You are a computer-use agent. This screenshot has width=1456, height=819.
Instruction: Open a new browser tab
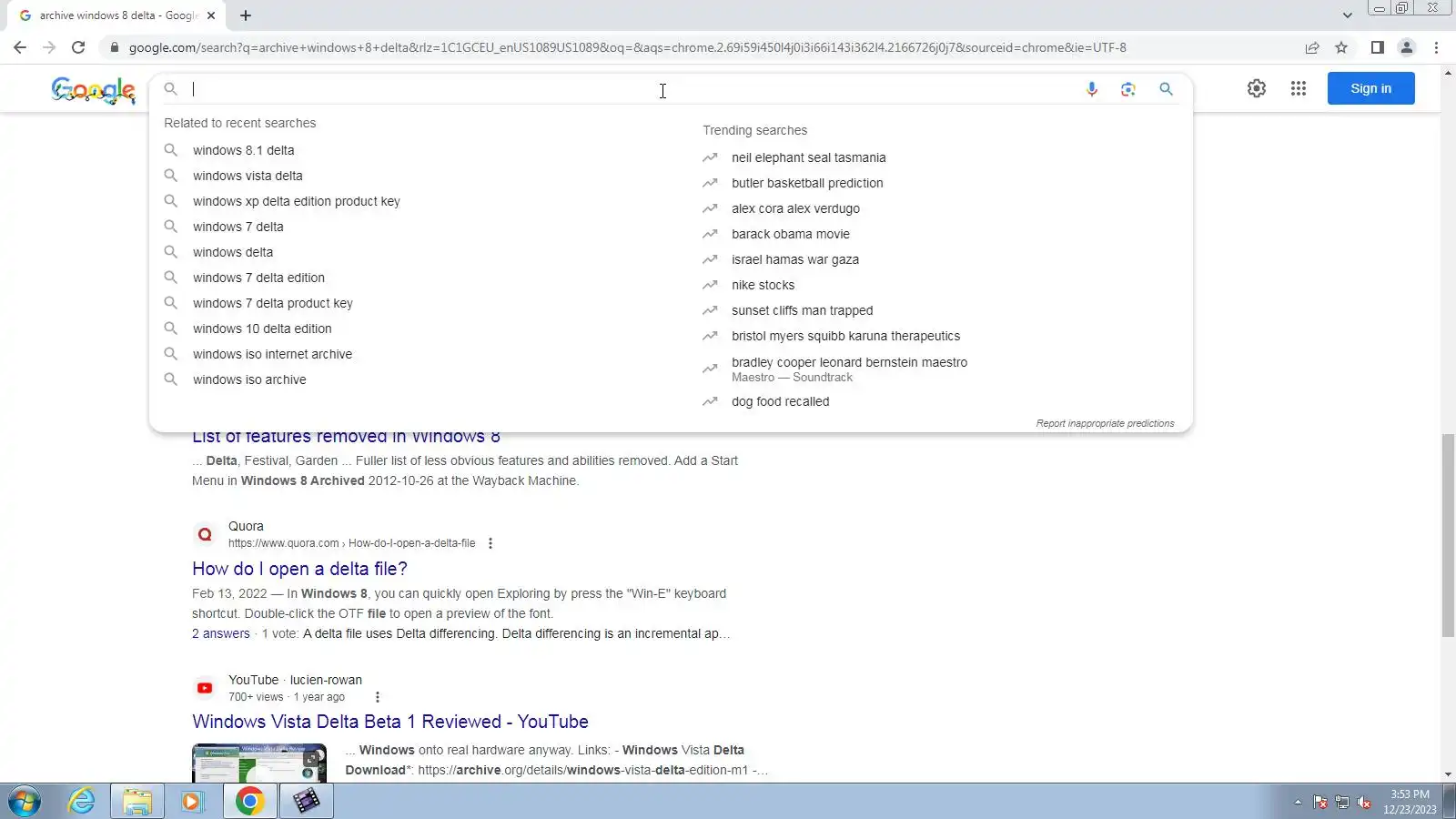coord(246,15)
